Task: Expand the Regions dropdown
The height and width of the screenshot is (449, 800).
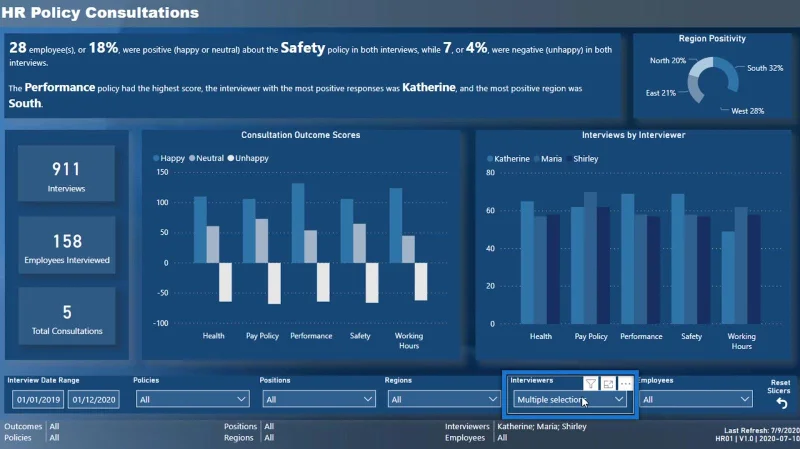Action: tap(443, 399)
